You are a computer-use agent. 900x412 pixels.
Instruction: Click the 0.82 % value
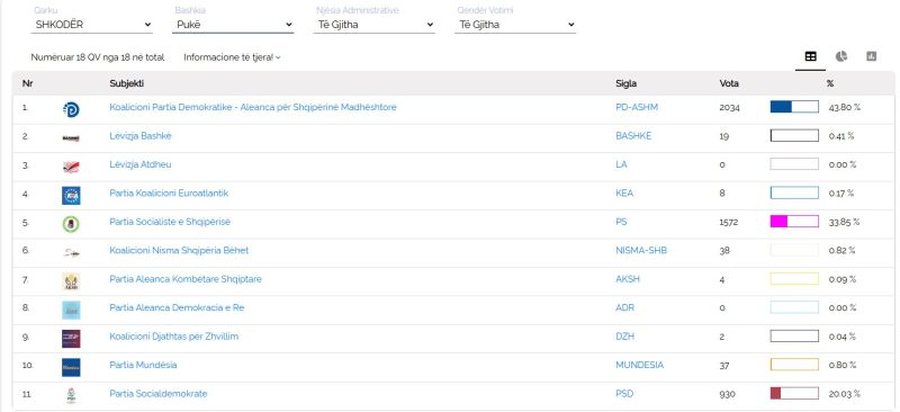(842, 251)
